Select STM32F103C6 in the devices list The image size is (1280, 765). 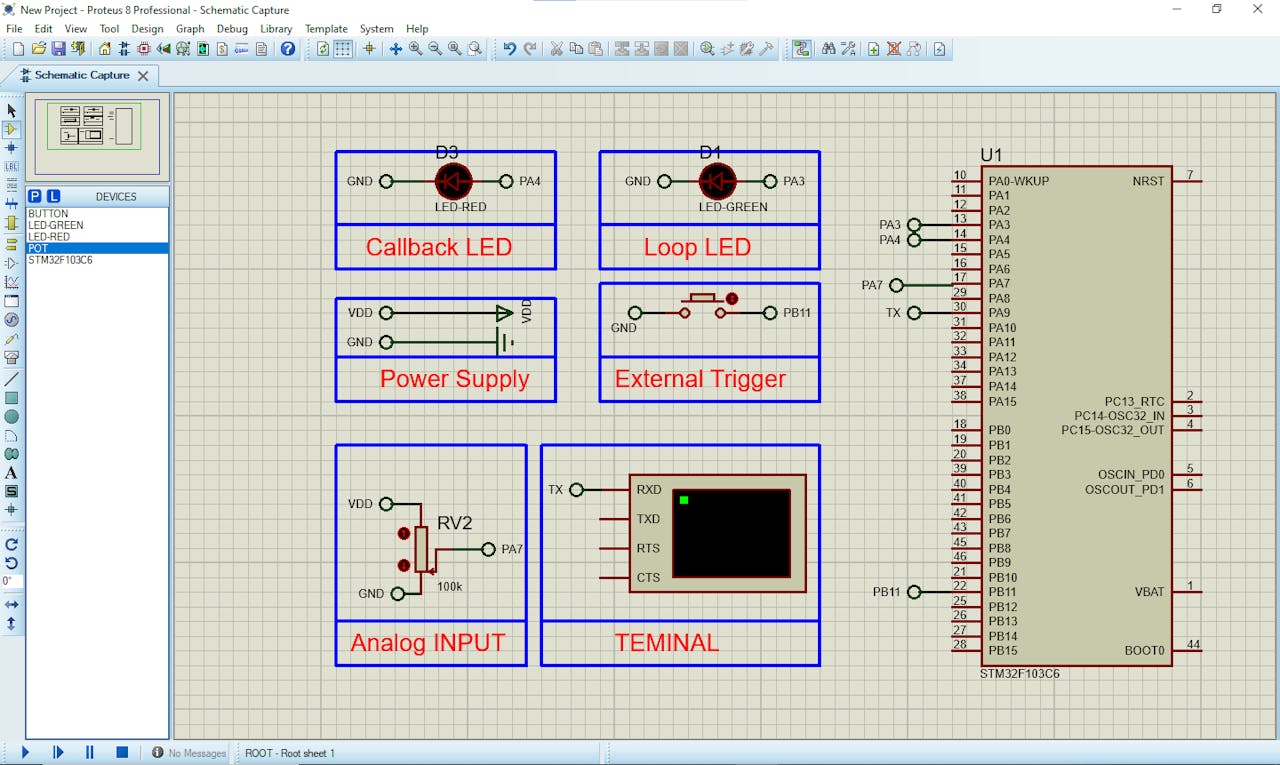(60, 260)
